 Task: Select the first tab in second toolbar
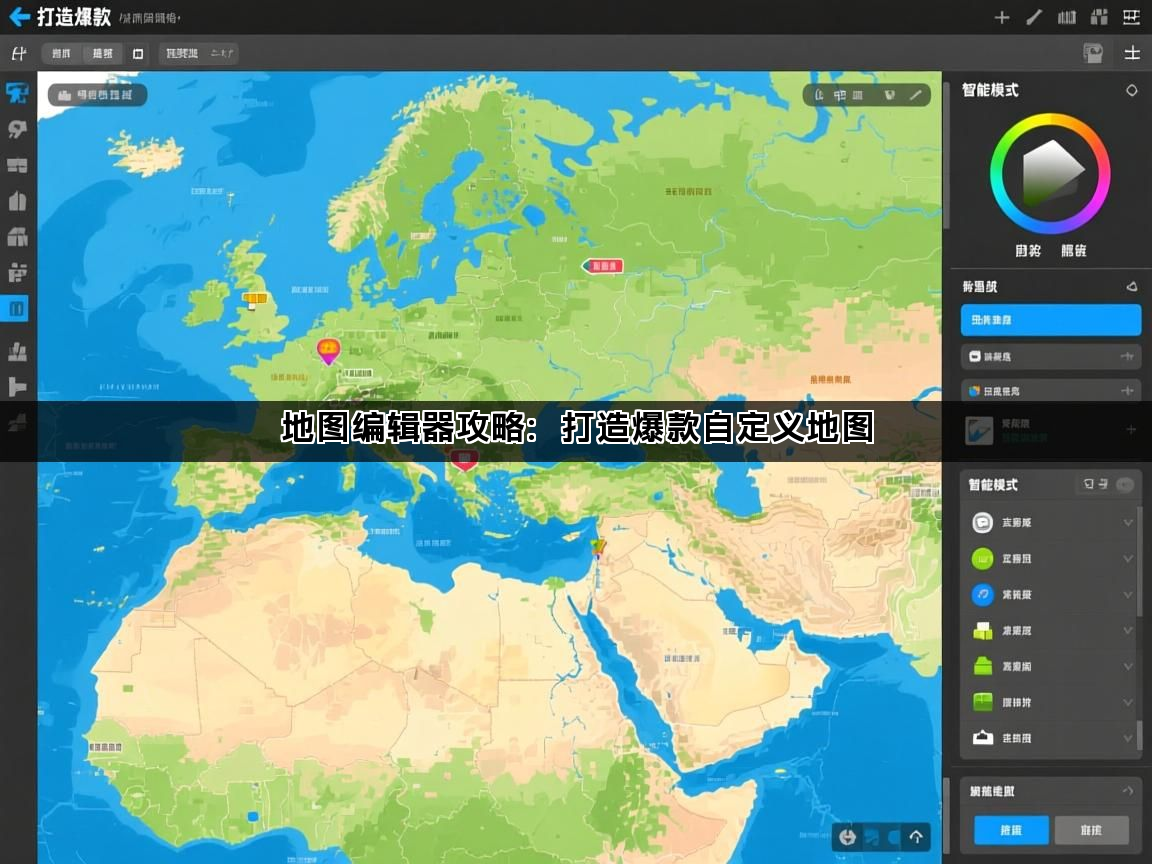tap(62, 54)
